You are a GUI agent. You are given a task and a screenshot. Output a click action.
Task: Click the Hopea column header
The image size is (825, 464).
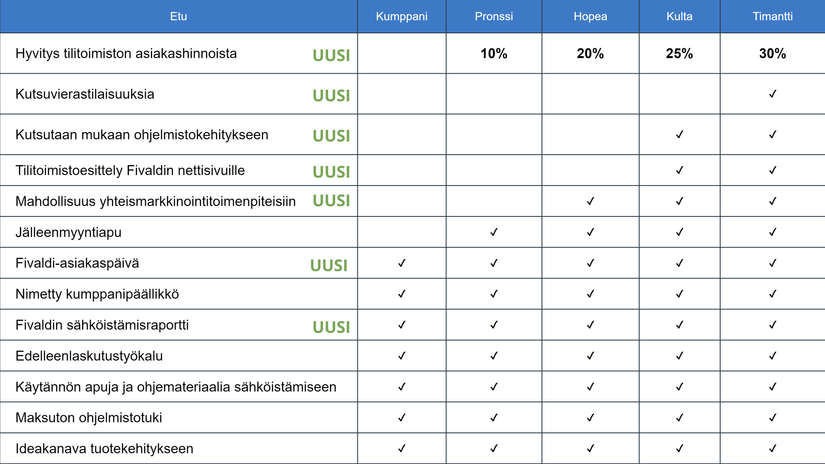click(590, 17)
